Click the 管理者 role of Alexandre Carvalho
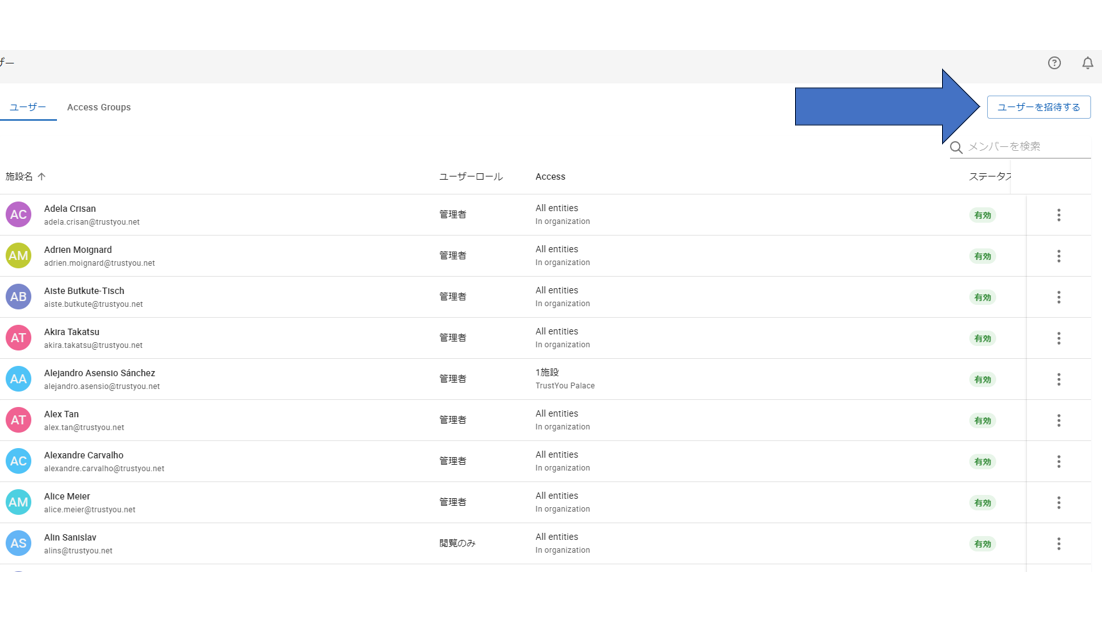 pyautogui.click(x=453, y=461)
